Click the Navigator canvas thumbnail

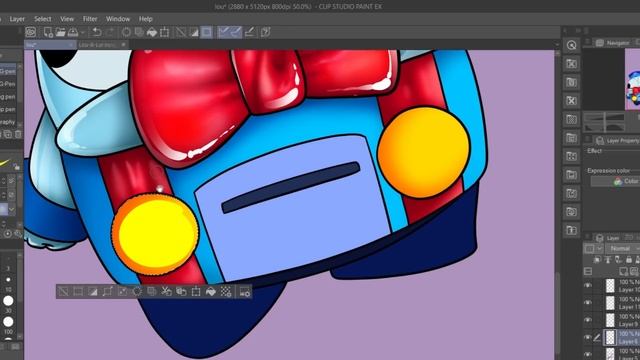tap(632, 79)
